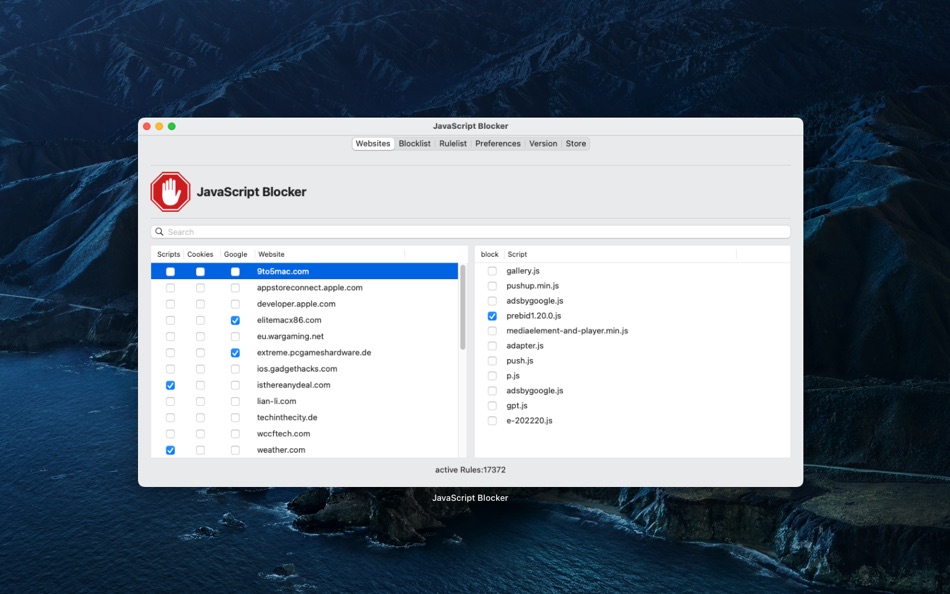Minimize the JavaScript Blocker window
This screenshot has width=950, height=594.
coord(159,126)
